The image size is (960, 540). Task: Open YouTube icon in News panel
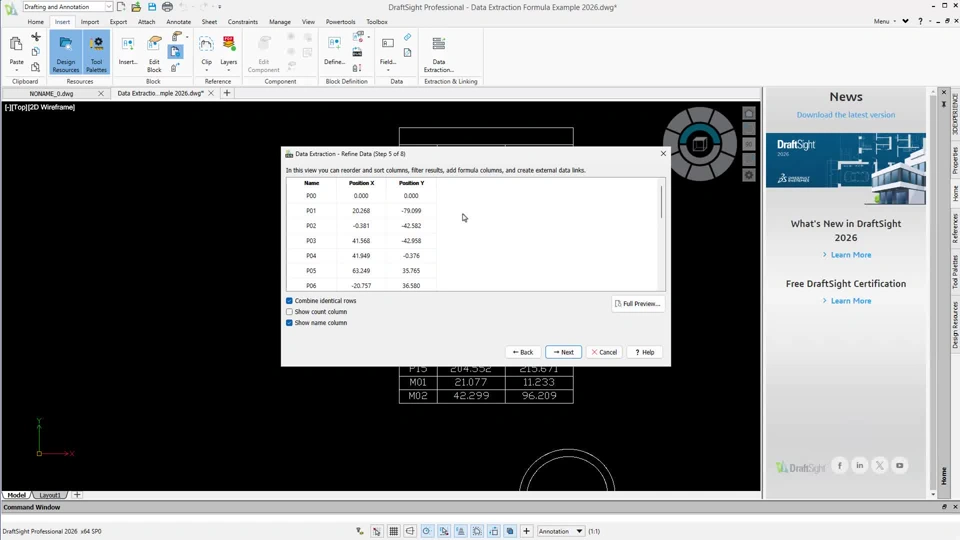pyautogui.click(x=899, y=465)
